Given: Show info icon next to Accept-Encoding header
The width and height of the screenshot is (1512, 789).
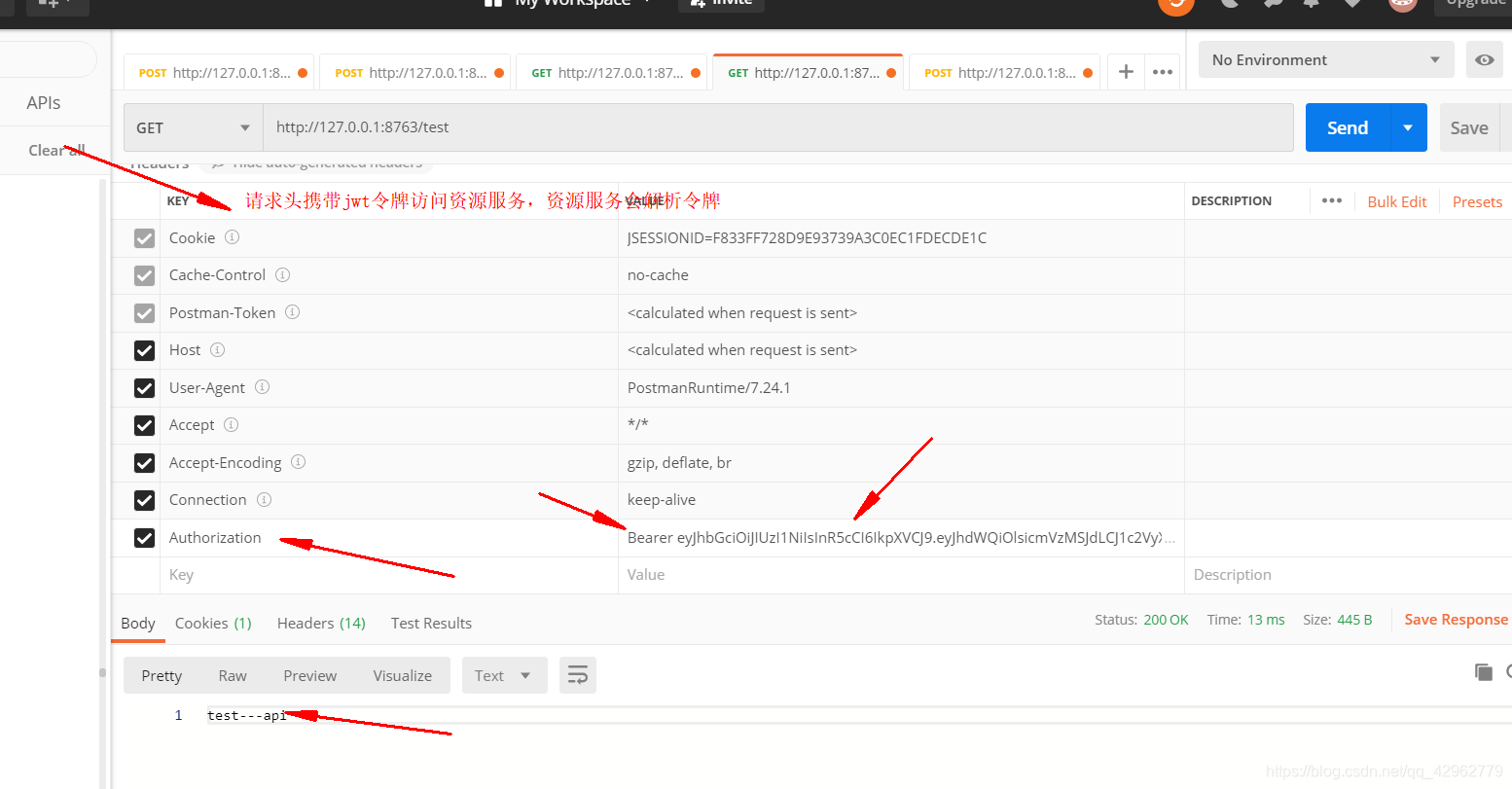Looking at the screenshot, I should click(x=298, y=462).
